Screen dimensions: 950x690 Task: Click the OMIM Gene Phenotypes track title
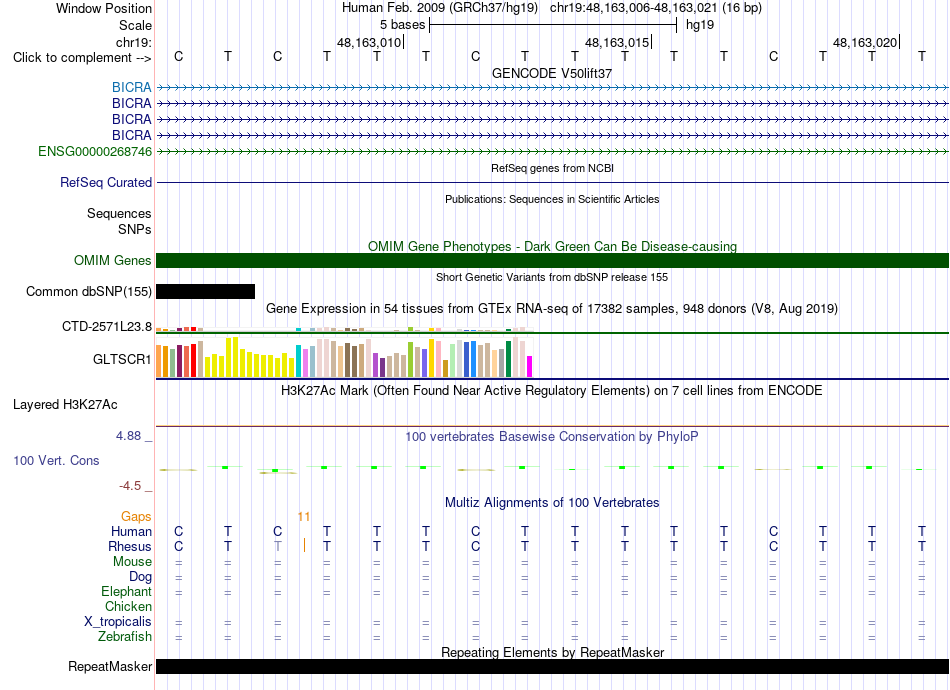point(553,247)
